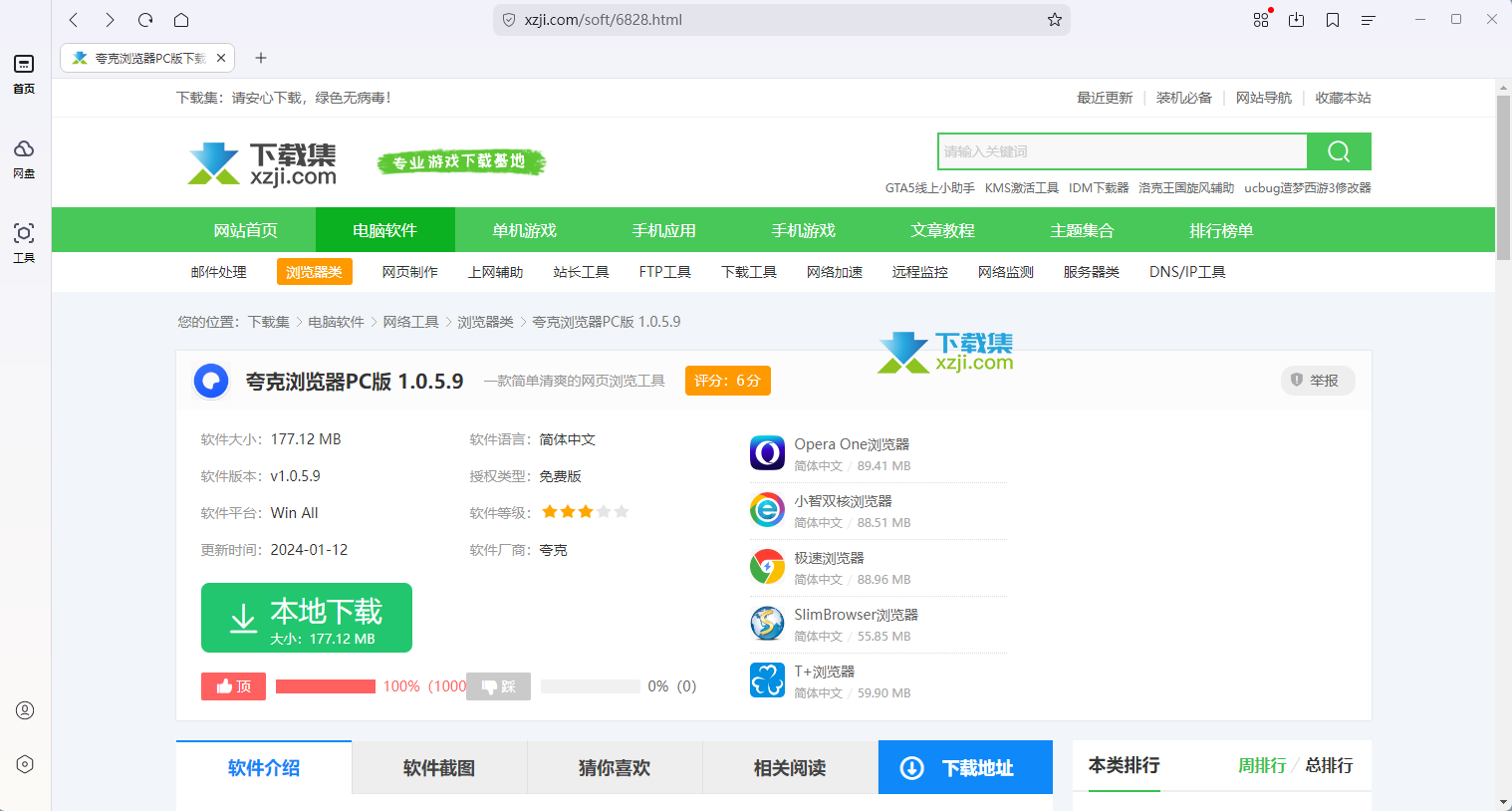Click the 举报 report button

[1318, 381]
